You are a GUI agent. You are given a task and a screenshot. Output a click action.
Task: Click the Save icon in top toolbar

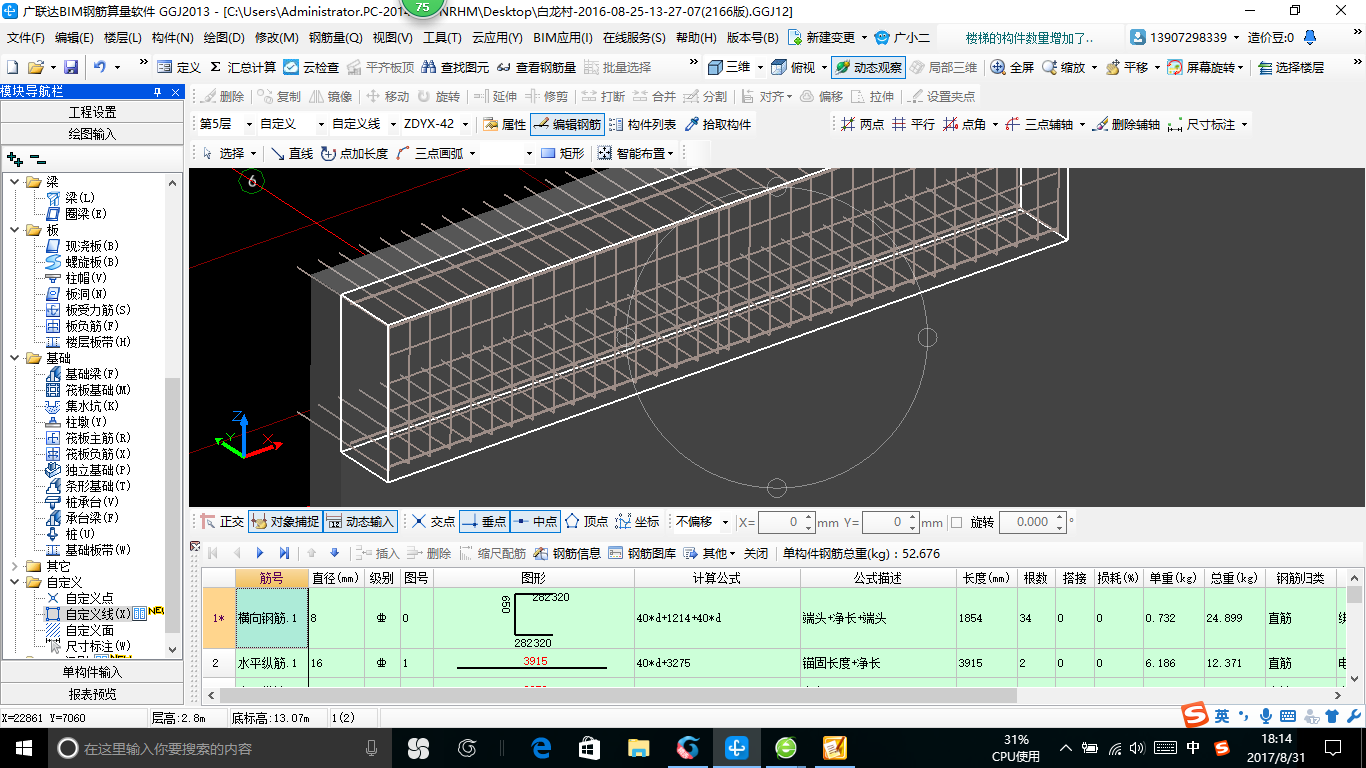(71, 67)
